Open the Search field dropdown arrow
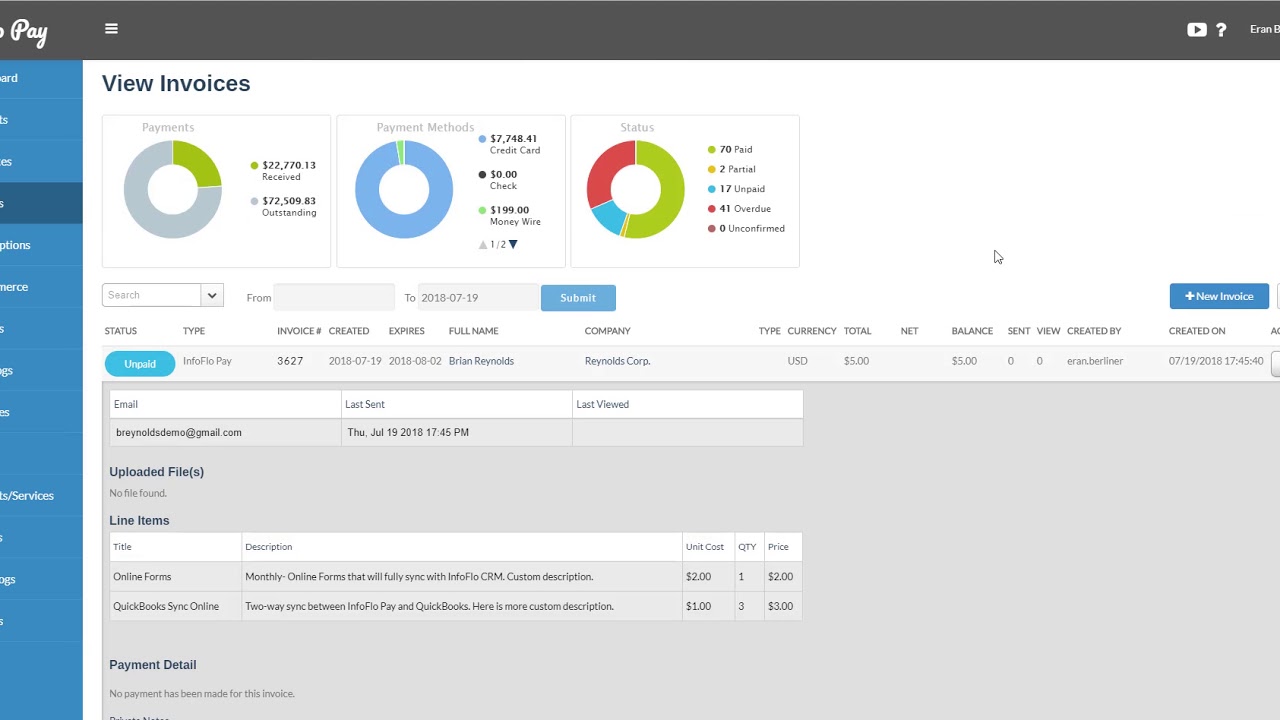 click(x=212, y=295)
